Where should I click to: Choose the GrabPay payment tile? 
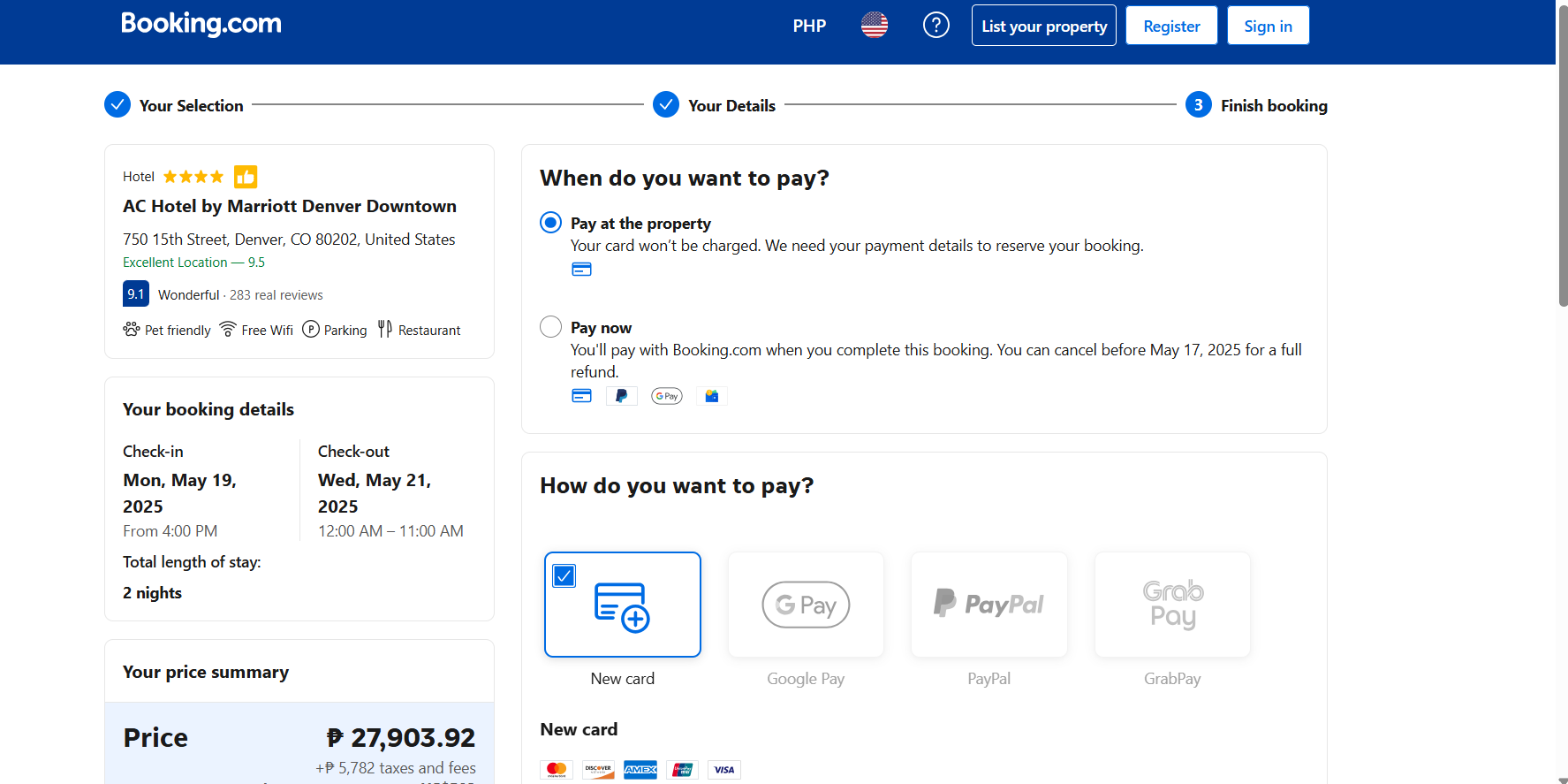coord(1172,605)
